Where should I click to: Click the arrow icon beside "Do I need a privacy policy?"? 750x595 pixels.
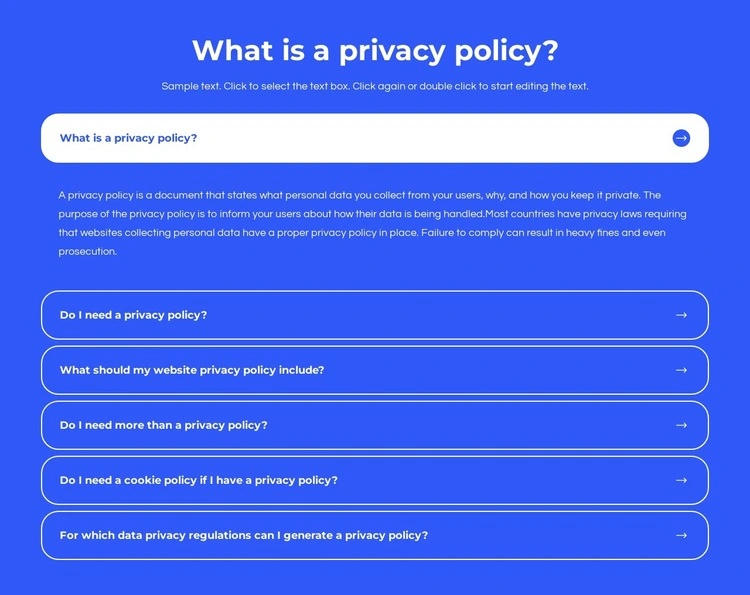click(x=681, y=315)
